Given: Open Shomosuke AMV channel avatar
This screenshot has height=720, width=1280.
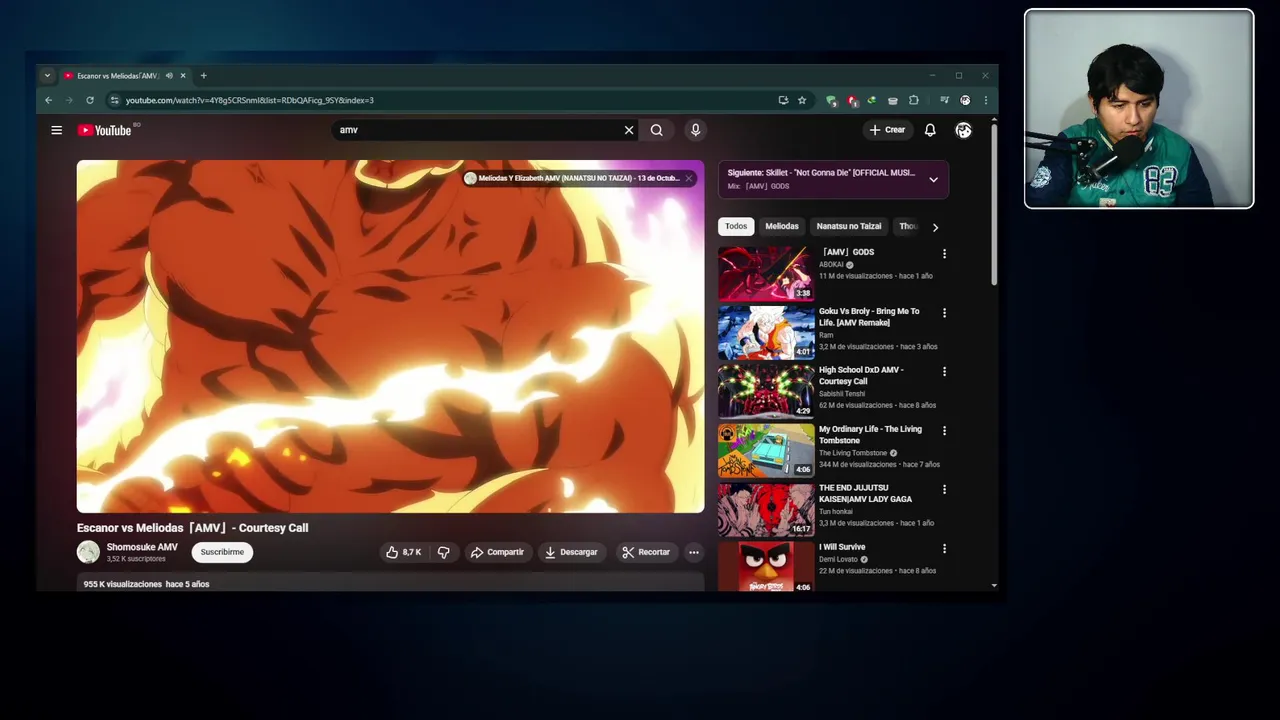Looking at the screenshot, I should (x=89, y=552).
